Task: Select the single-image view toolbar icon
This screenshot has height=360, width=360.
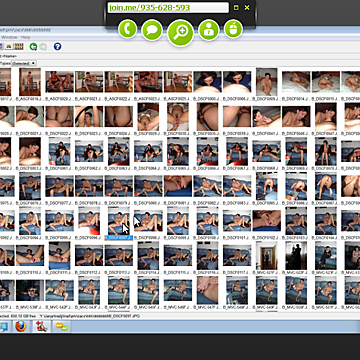Action: pyautogui.click(x=9, y=47)
